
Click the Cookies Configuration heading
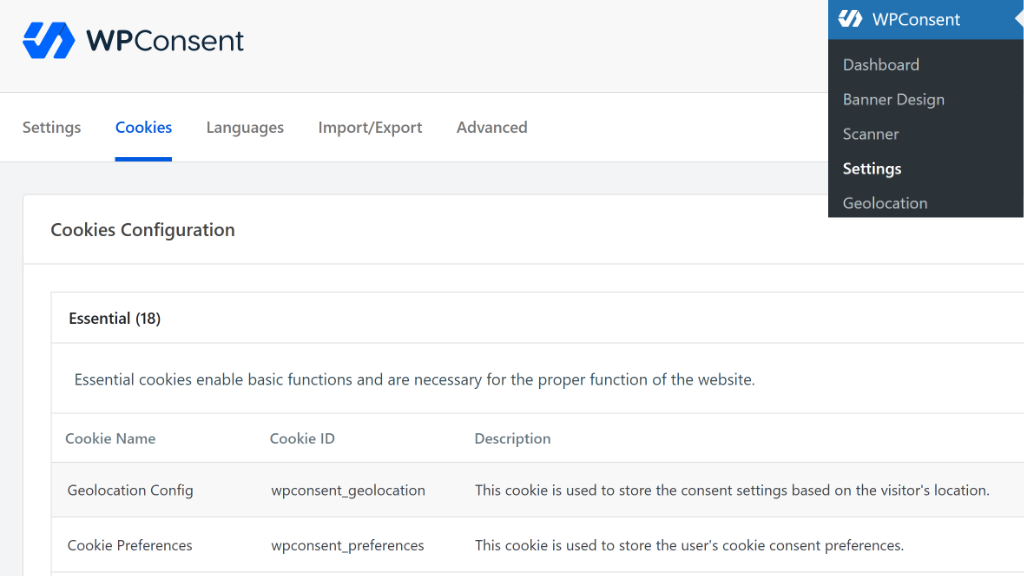[x=143, y=230]
